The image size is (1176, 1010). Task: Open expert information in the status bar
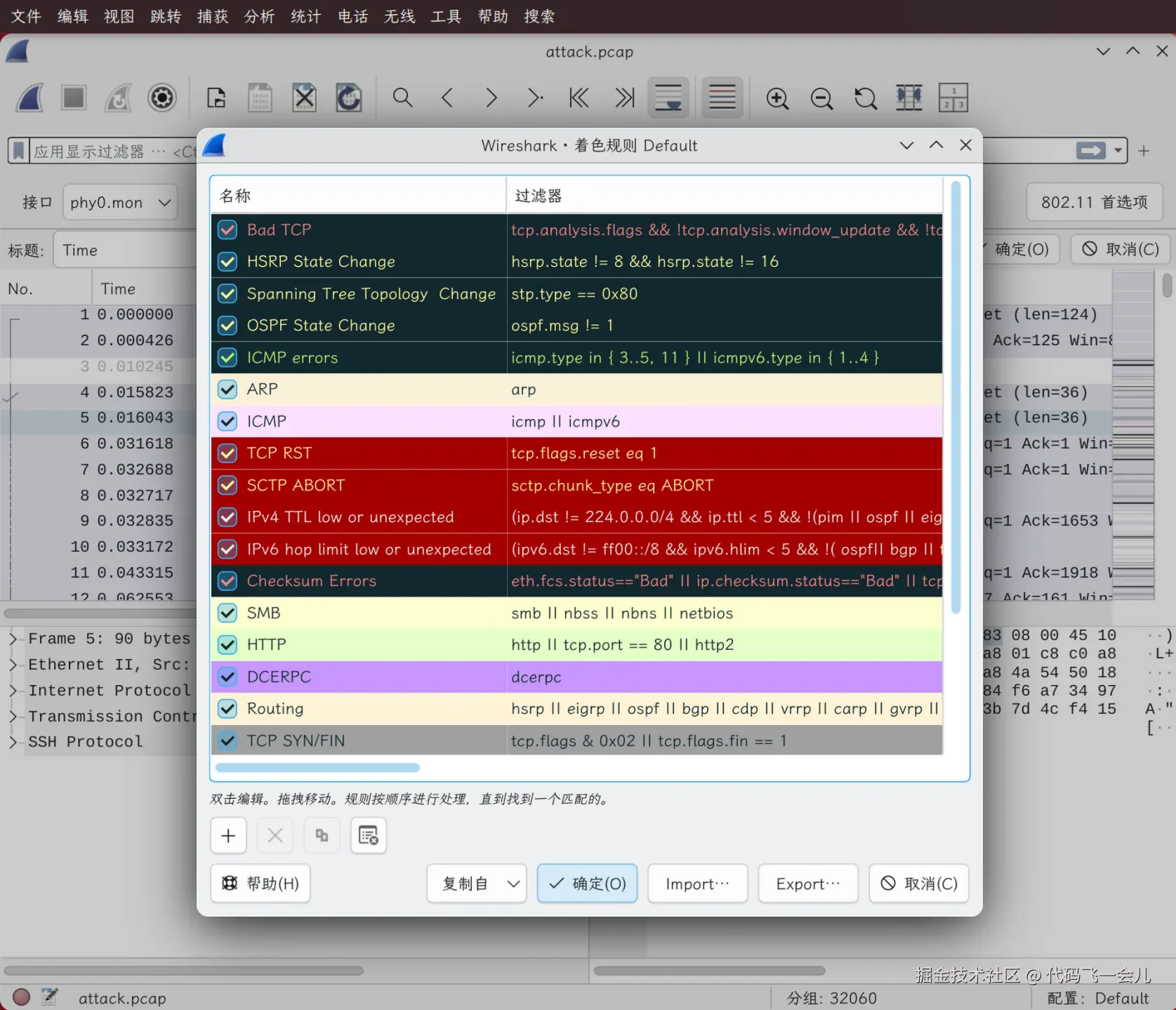21,997
